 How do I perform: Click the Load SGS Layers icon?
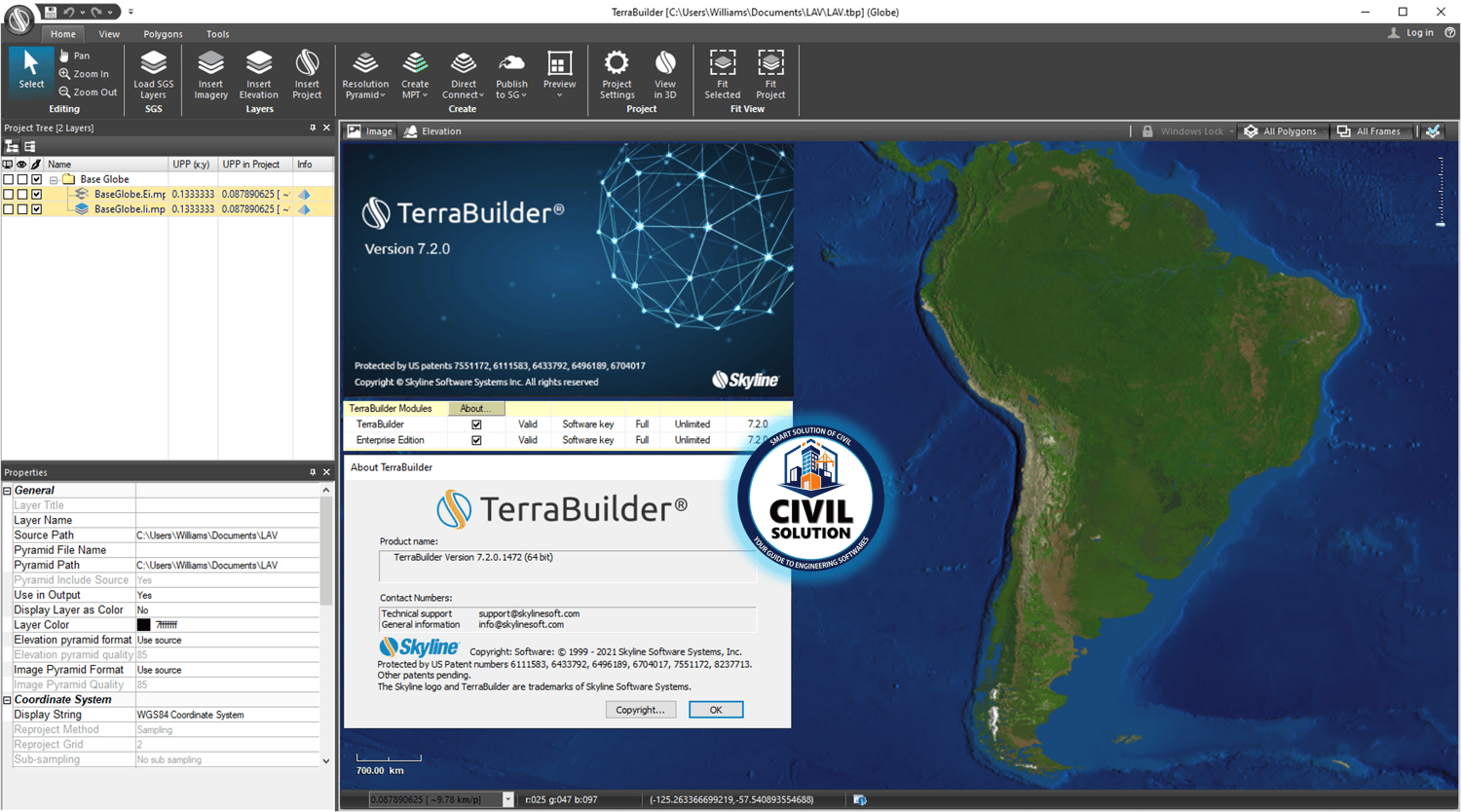click(x=153, y=75)
